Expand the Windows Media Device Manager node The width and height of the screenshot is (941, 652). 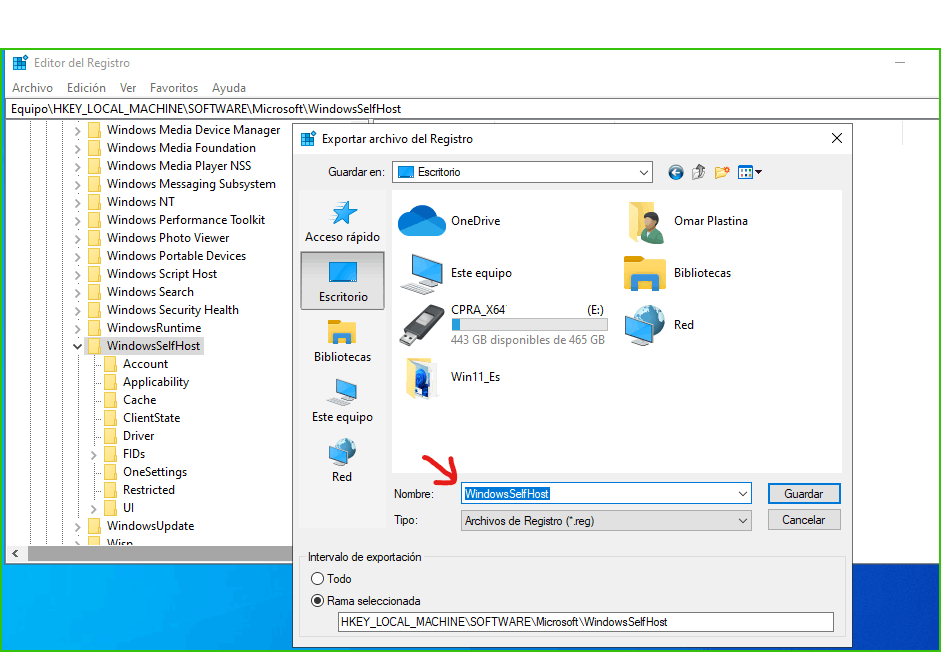(77, 130)
